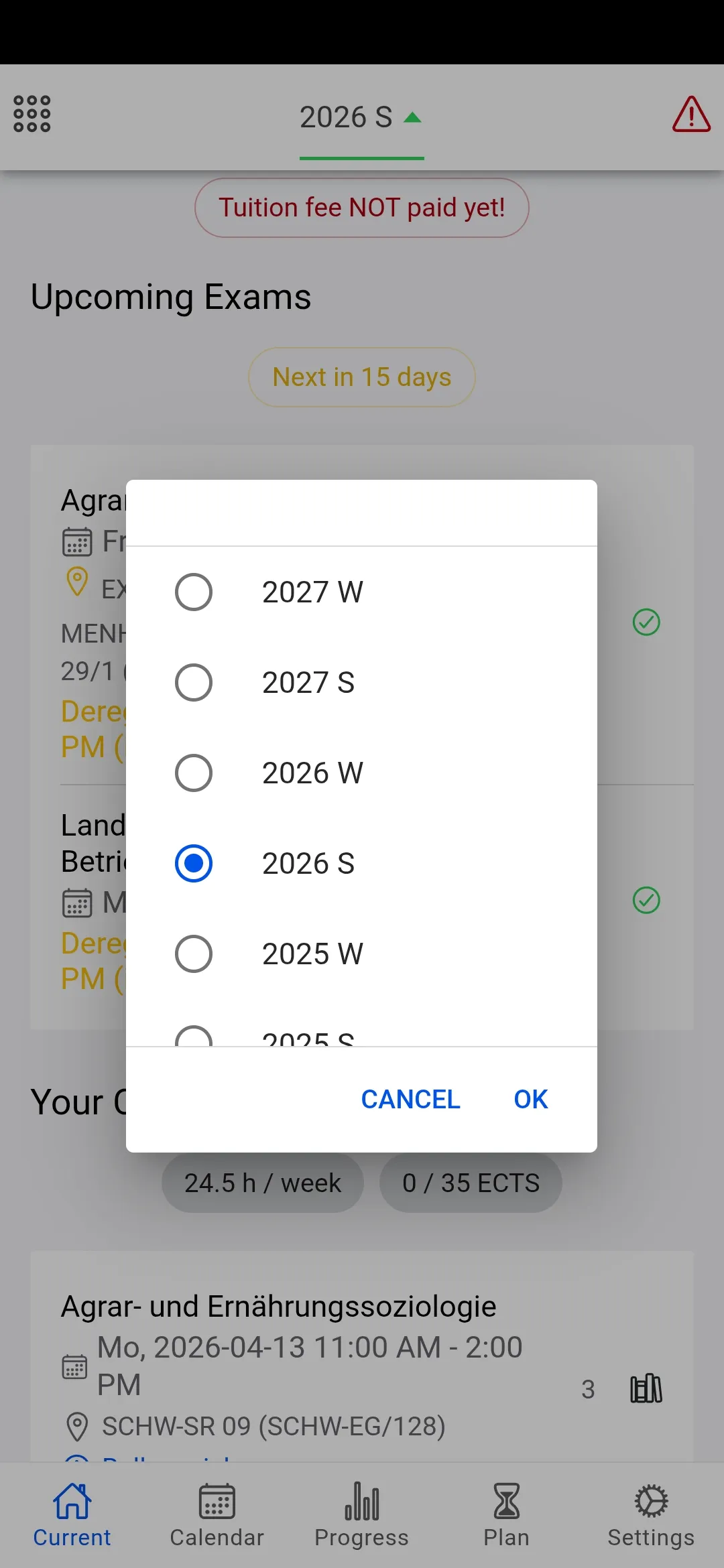Confirm semester selection with OK
This screenshot has width=724, height=1568.
click(530, 1099)
